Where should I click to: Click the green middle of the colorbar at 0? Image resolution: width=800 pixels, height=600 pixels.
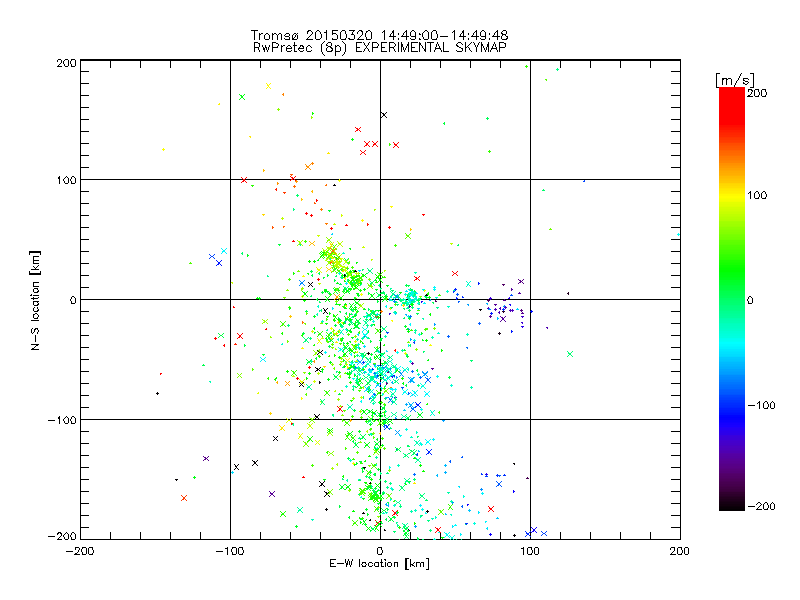[x=732, y=299]
